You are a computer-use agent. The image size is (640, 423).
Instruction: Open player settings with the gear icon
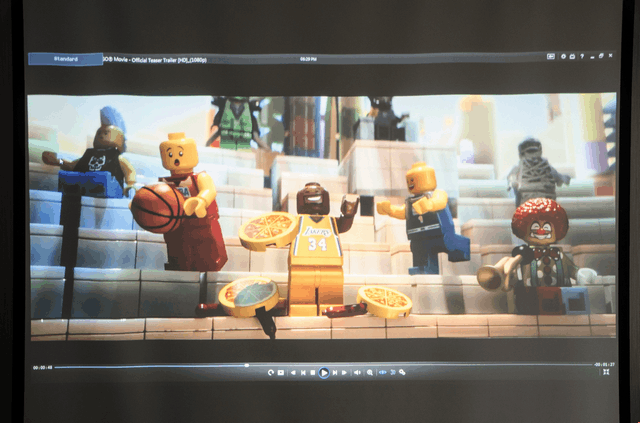[x=563, y=56]
